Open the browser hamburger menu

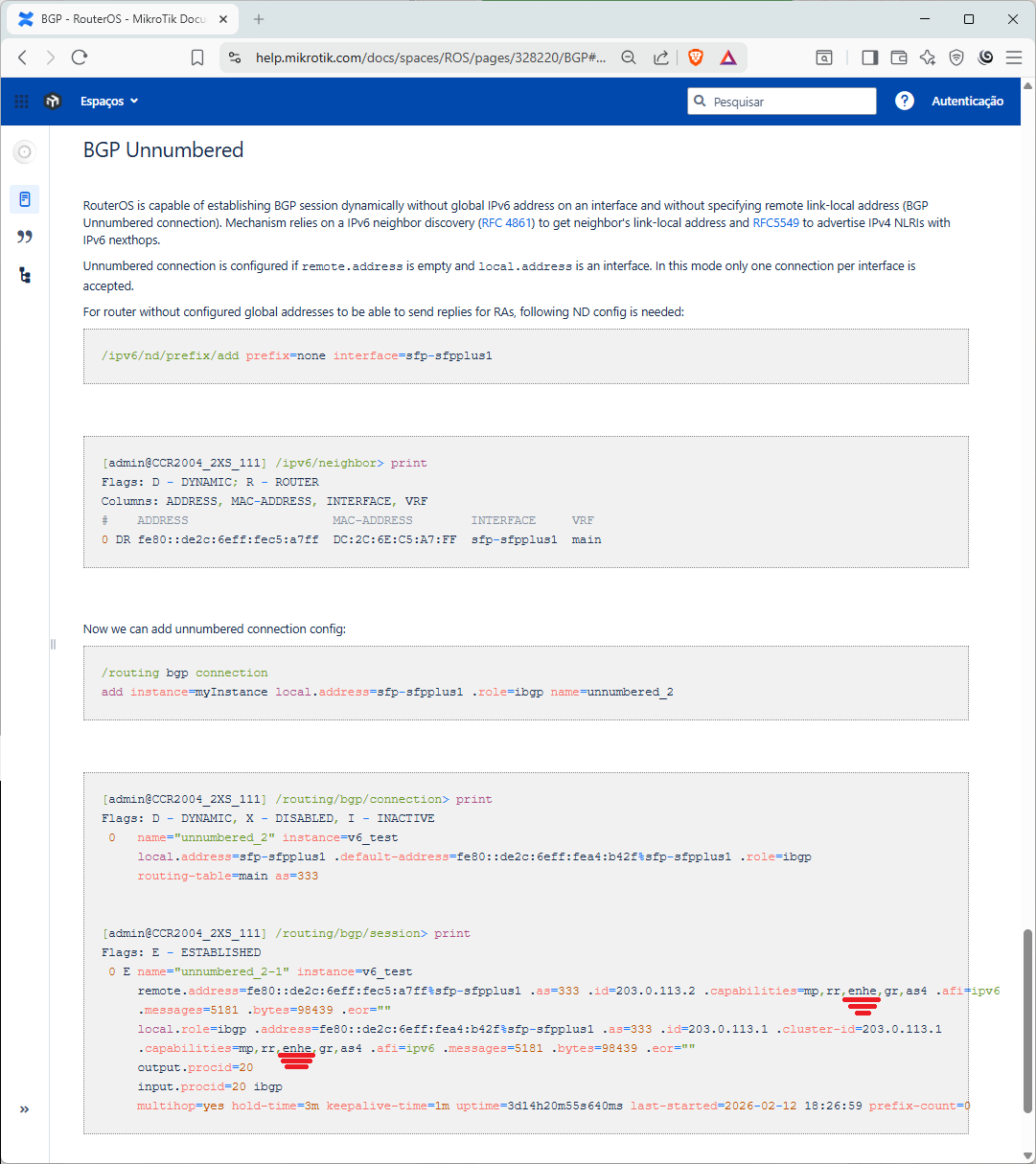(x=1014, y=57)
